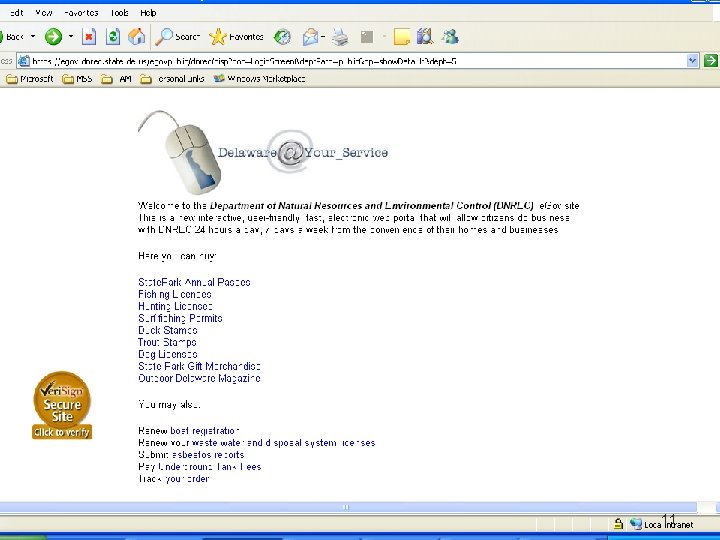Click State Park Gift Merchandise link
Image resolution: width=720 pixels, height=540 pixels.
[199, 366]
